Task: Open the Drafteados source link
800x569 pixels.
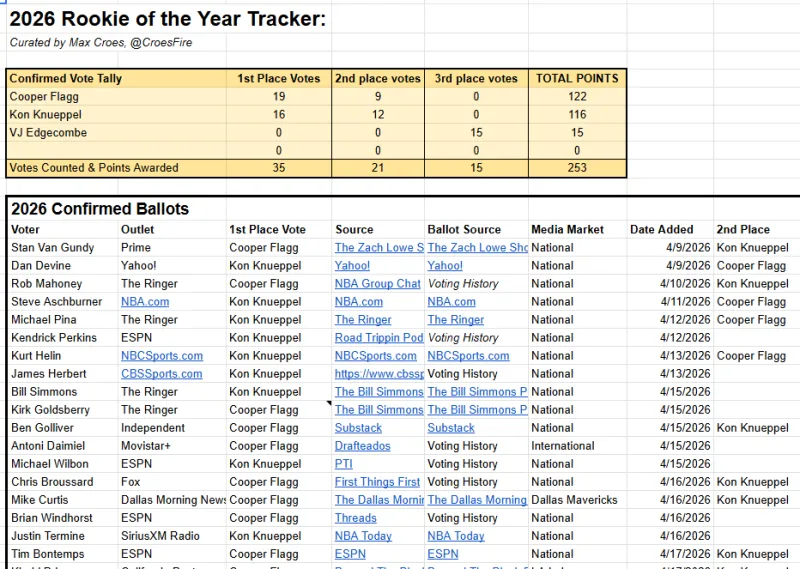Action: (362, 446)
